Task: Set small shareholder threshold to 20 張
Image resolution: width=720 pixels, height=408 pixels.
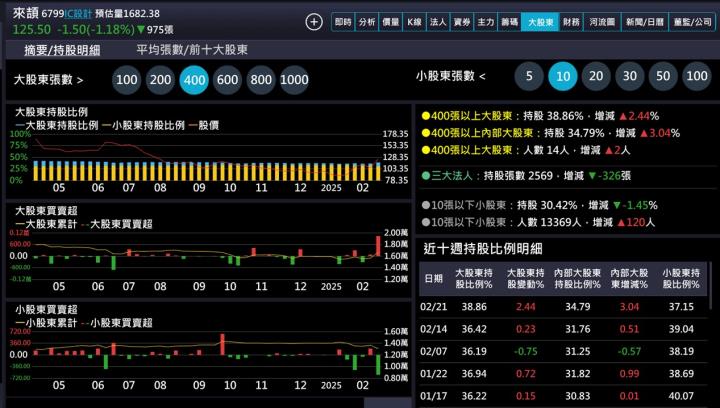Action: (596, 76)
